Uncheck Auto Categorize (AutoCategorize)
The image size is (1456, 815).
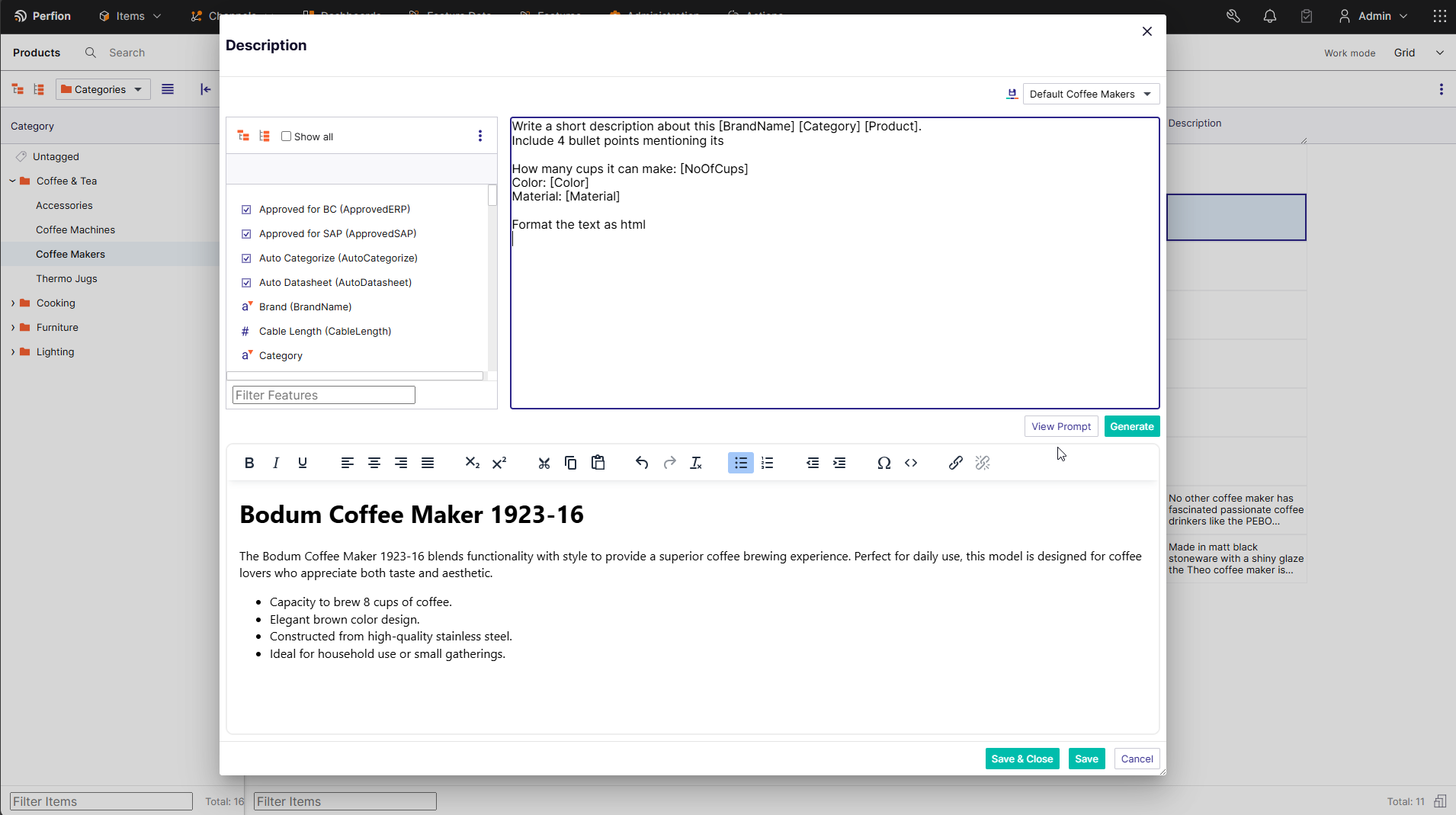point(246,258)
